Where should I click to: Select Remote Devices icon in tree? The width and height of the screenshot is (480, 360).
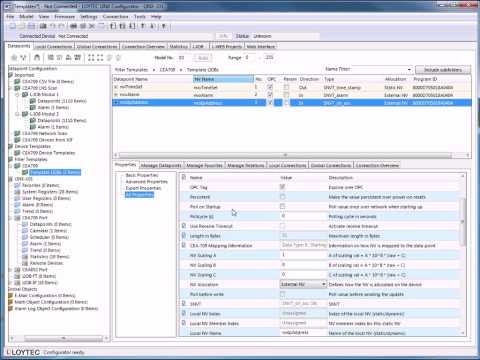(25, 263)
